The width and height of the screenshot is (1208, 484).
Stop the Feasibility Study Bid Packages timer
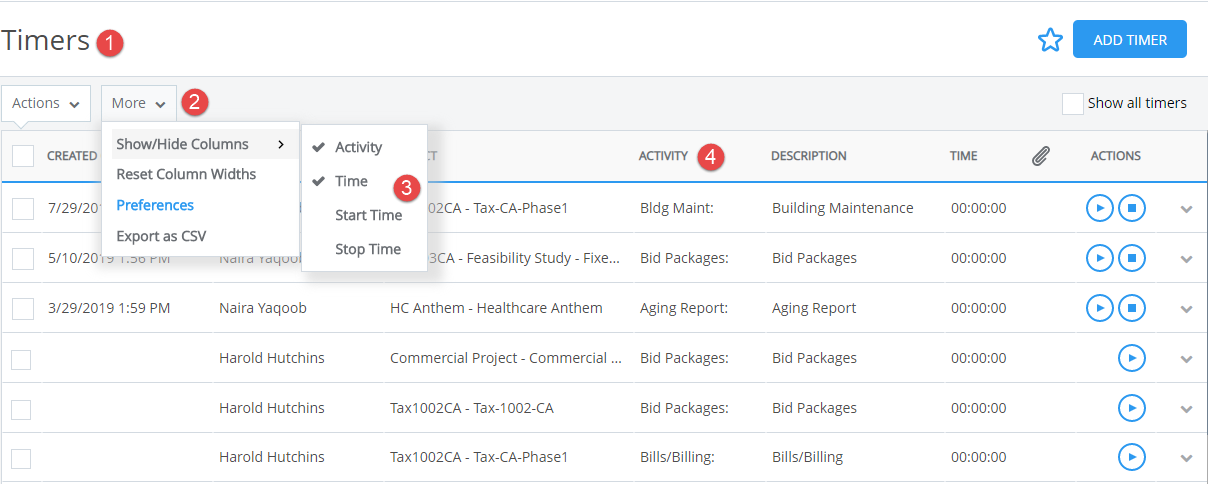1131,258
